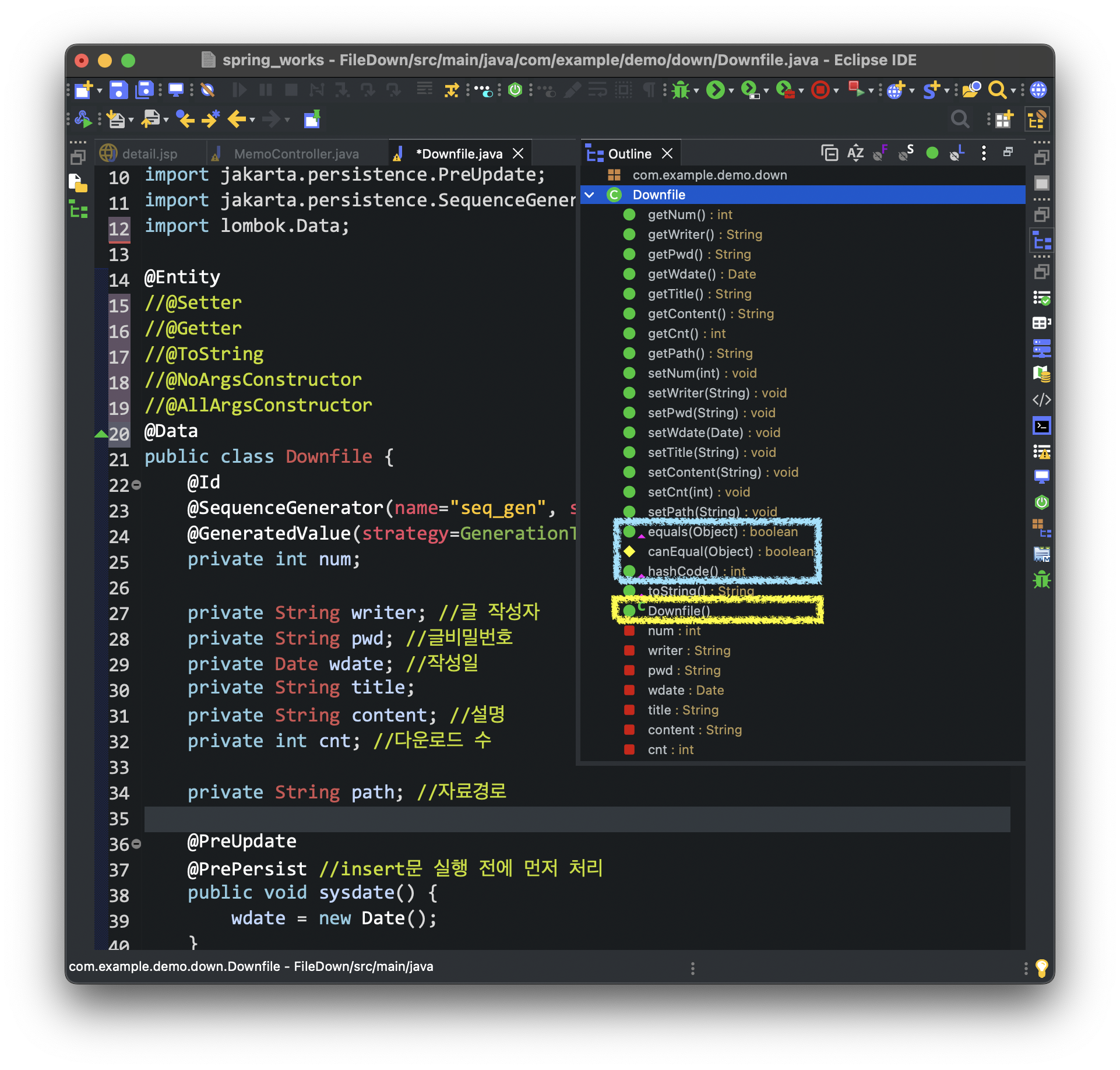Image resolution: width=1120 pixels, height=1070 pixels.
Task: Collapse the Downfile class node in the Outline
Action: tap(589, 195)
